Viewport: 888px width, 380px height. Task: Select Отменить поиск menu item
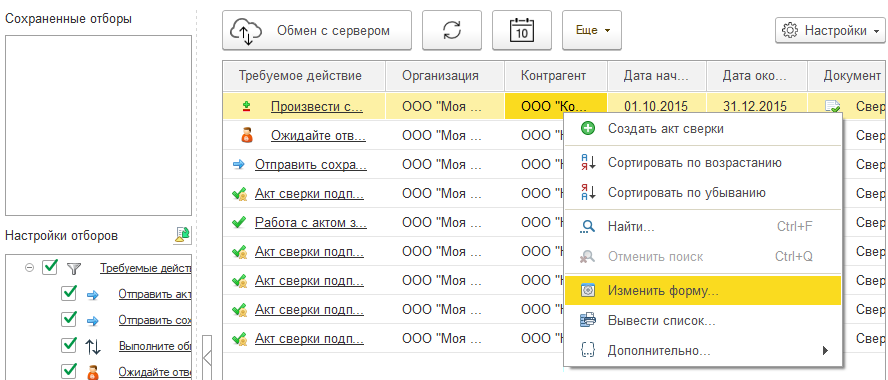pyautogui.click(x=703, y=257)
